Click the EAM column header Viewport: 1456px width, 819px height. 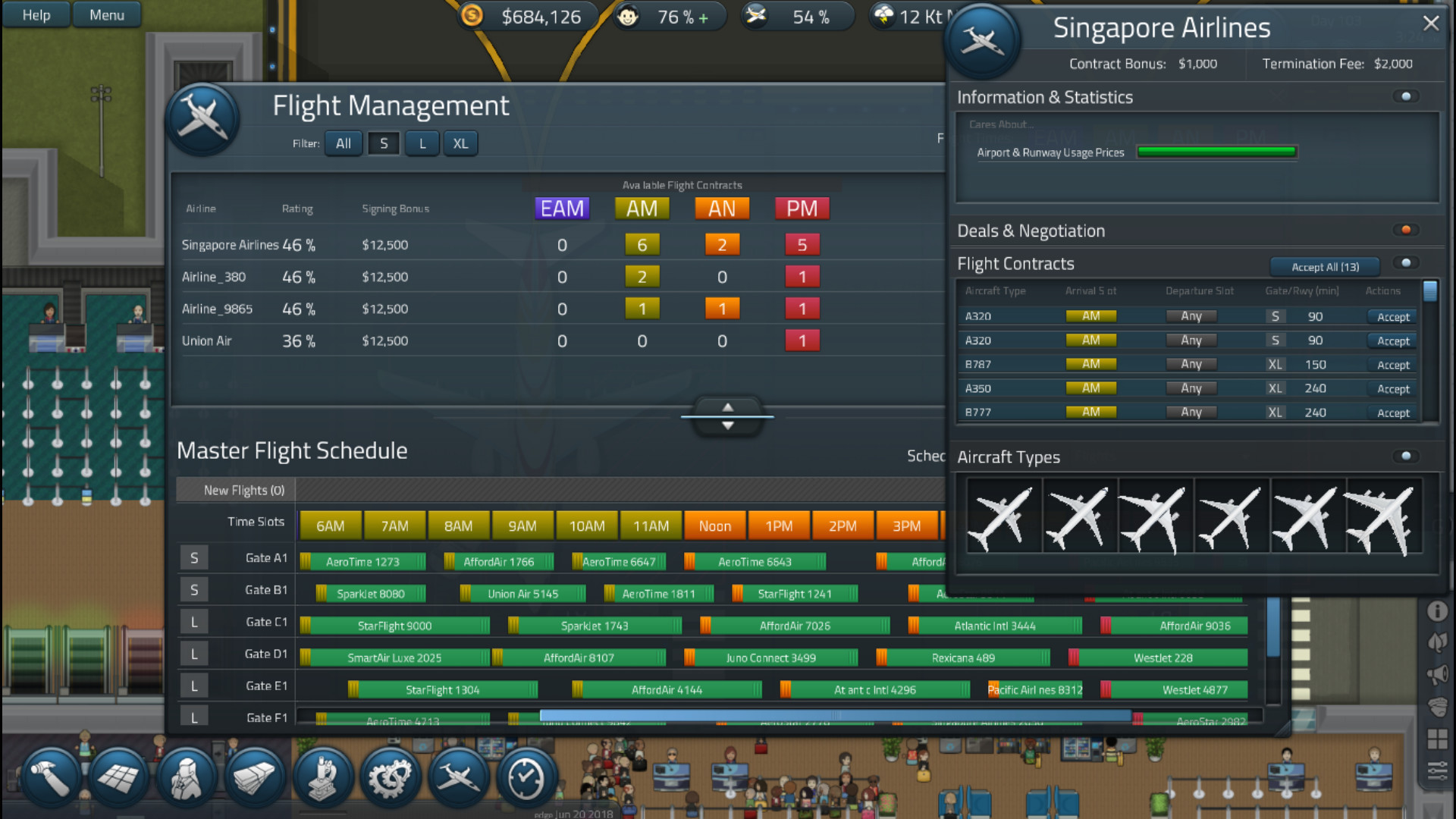tap(562, 209)
